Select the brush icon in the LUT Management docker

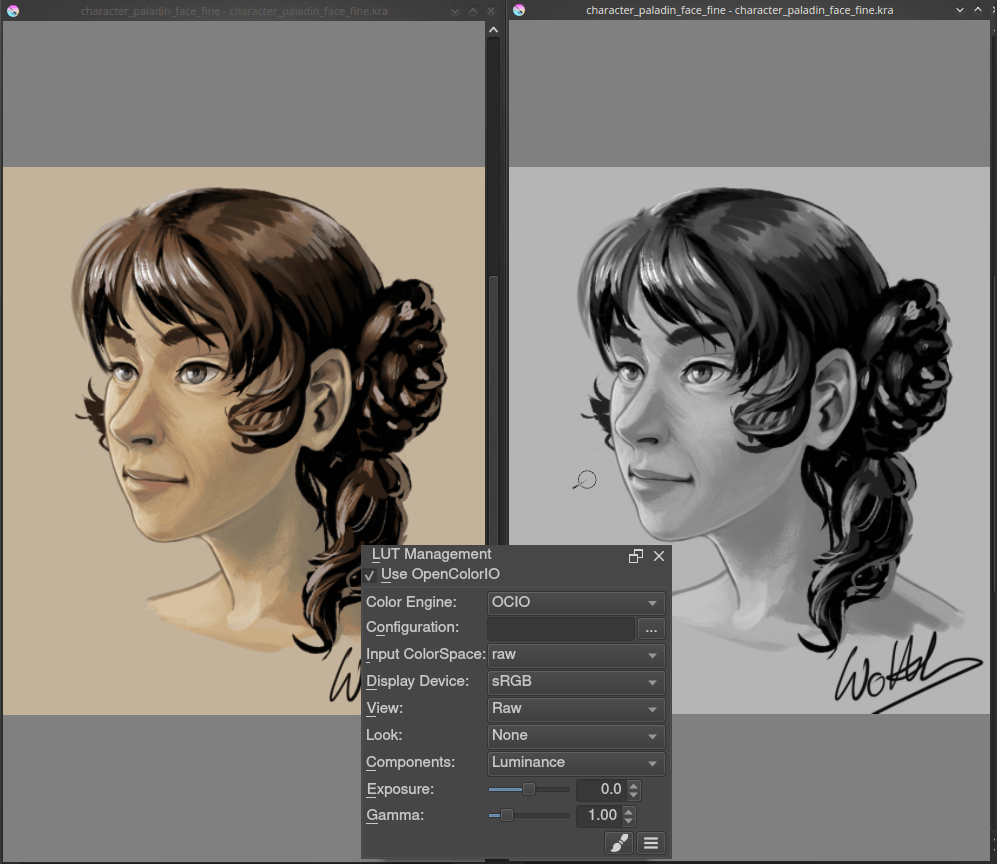pos(618,843)
